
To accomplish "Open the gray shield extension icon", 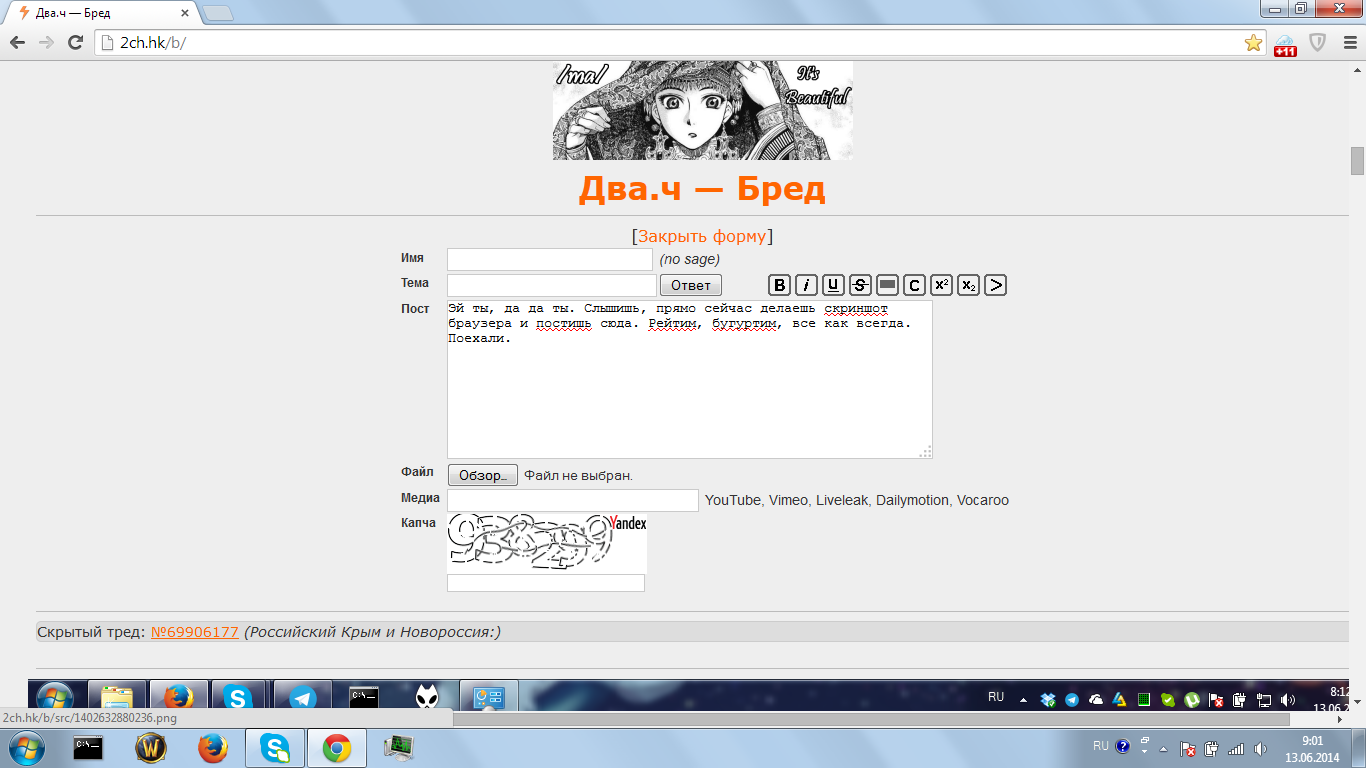I will 1318,42.
